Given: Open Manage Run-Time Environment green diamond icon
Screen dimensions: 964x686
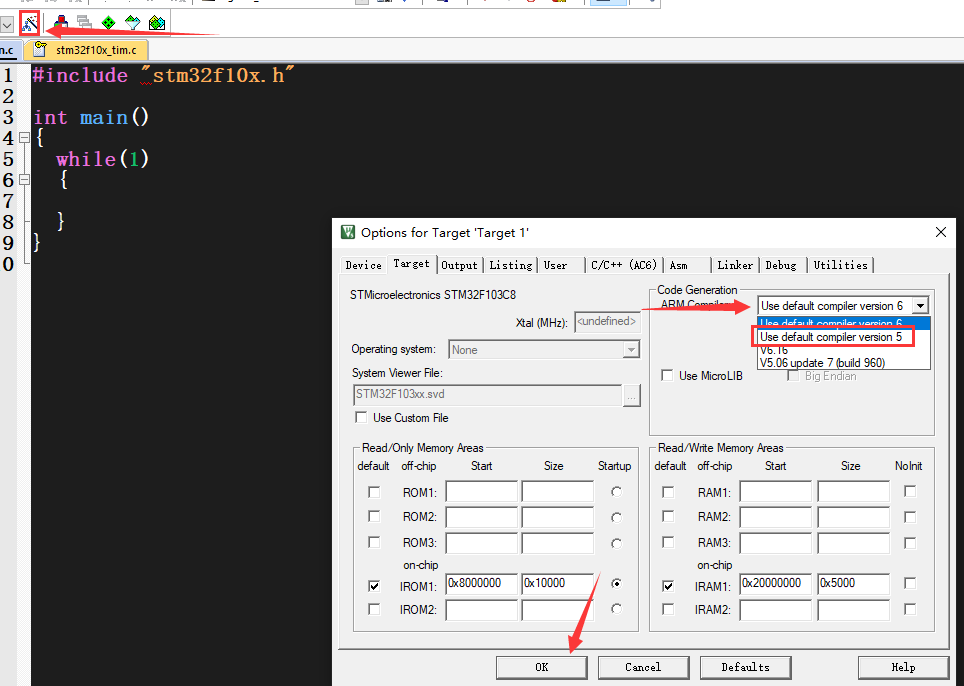Looking at the screenshot, I should point(108,21).
